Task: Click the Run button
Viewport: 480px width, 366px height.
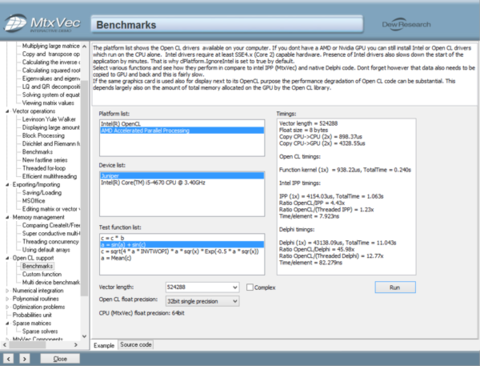Action: pos(395,287)
